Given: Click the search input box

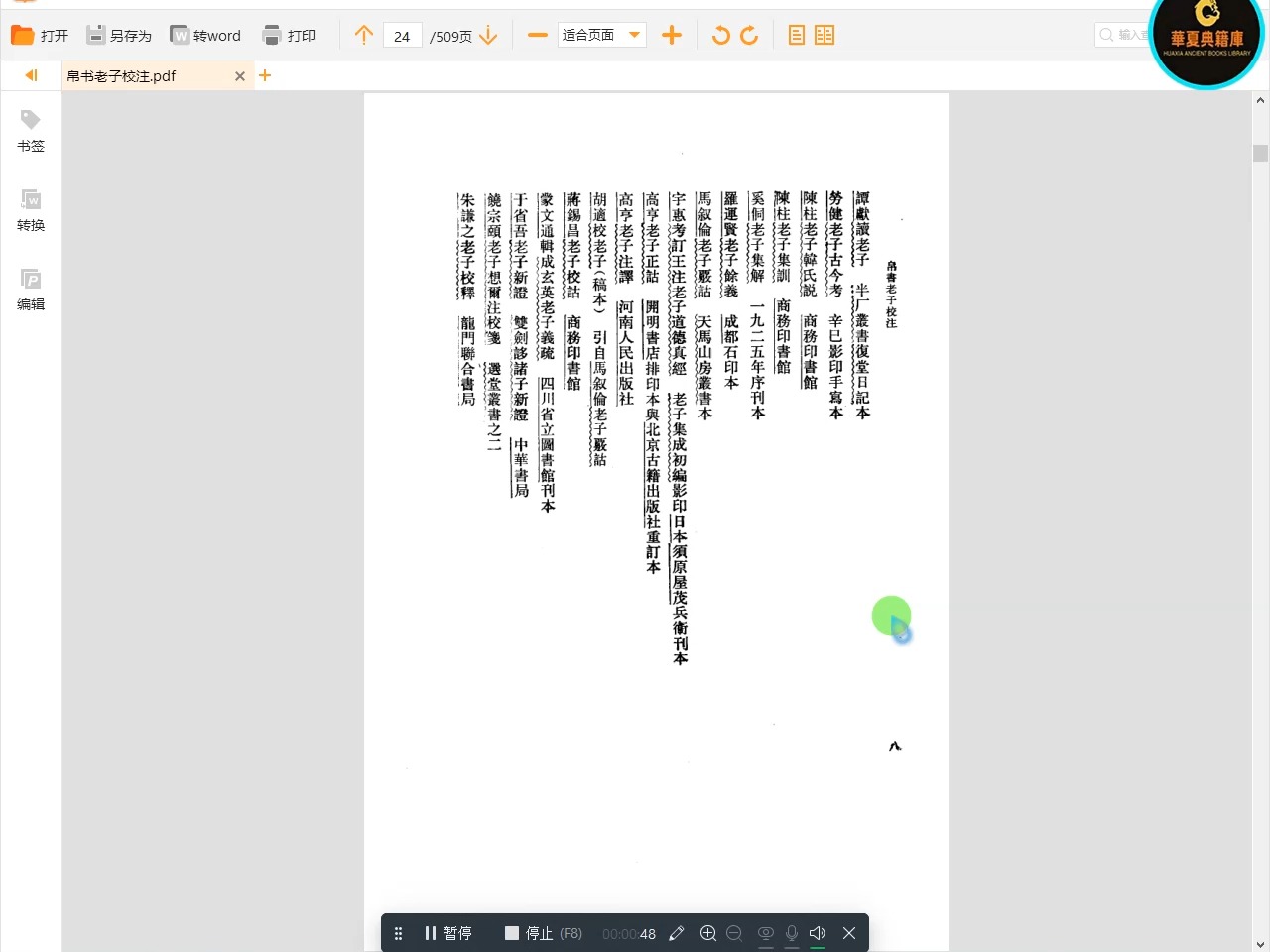Looking at the screenshot, I should click(1122, 35).
